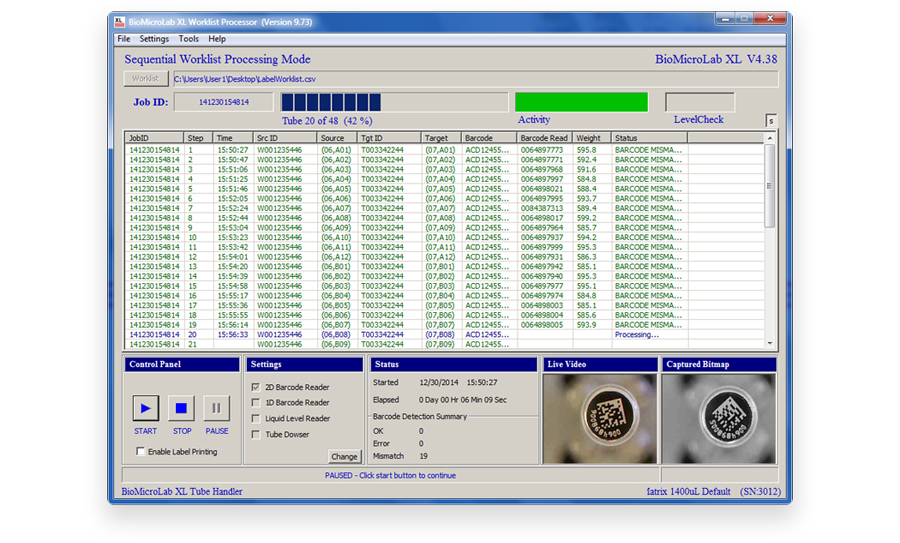Select the row with time 15:54:20
Screen dimensions: 900x543
coord(445,267)
